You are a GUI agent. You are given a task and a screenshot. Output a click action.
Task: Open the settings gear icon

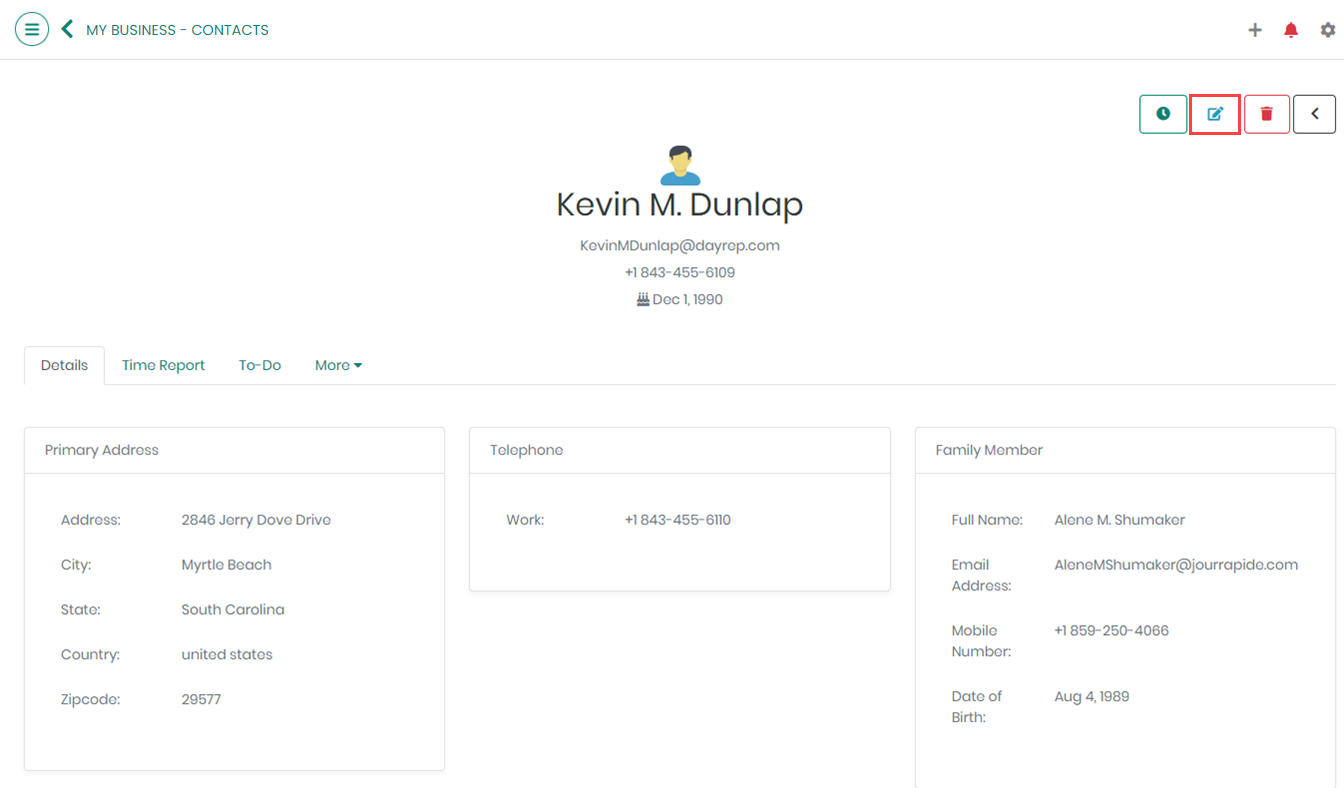(x=1327, y=30)
